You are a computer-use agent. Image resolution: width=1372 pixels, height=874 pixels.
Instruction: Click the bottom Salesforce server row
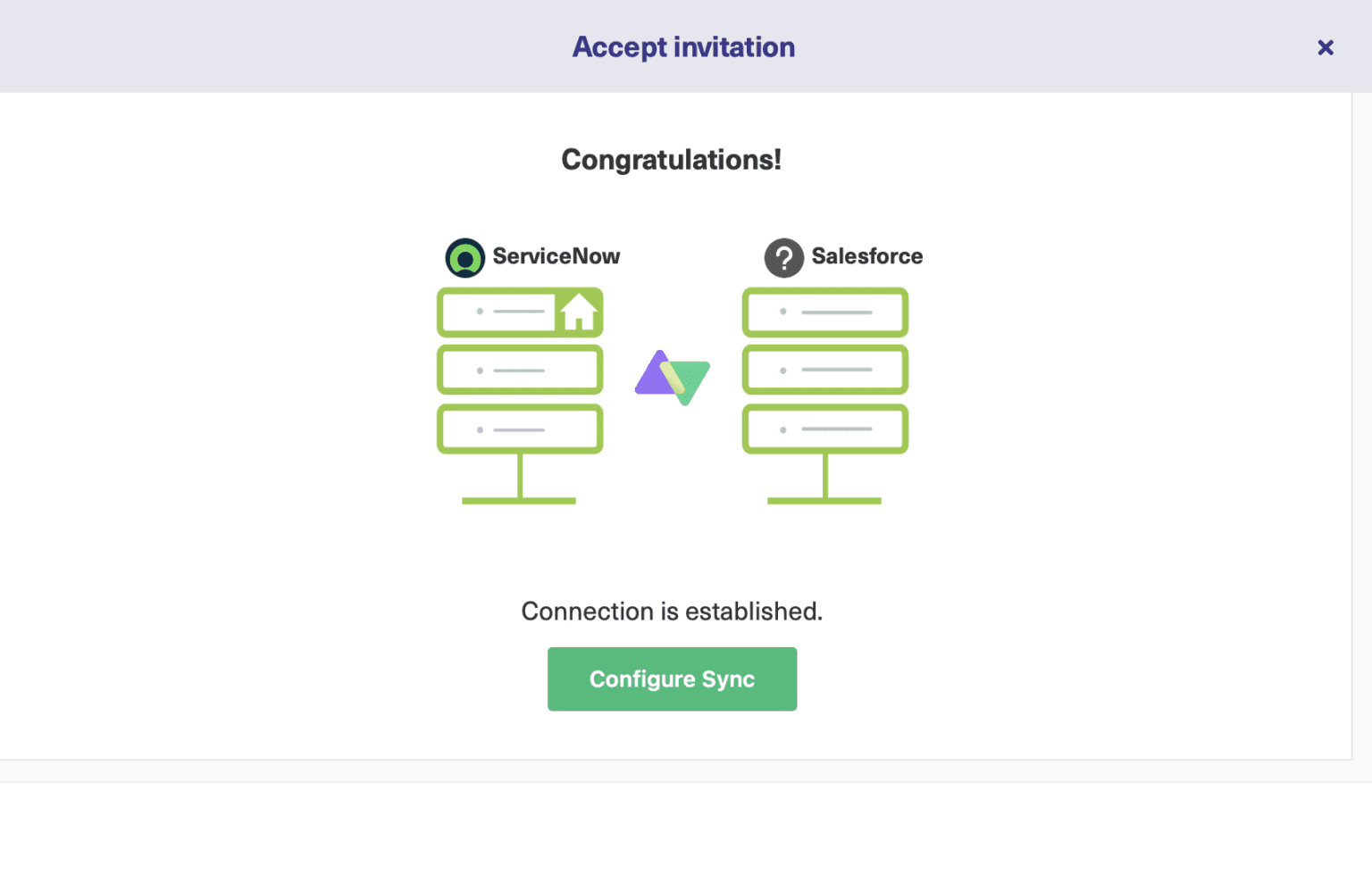(x=824, y=429)
